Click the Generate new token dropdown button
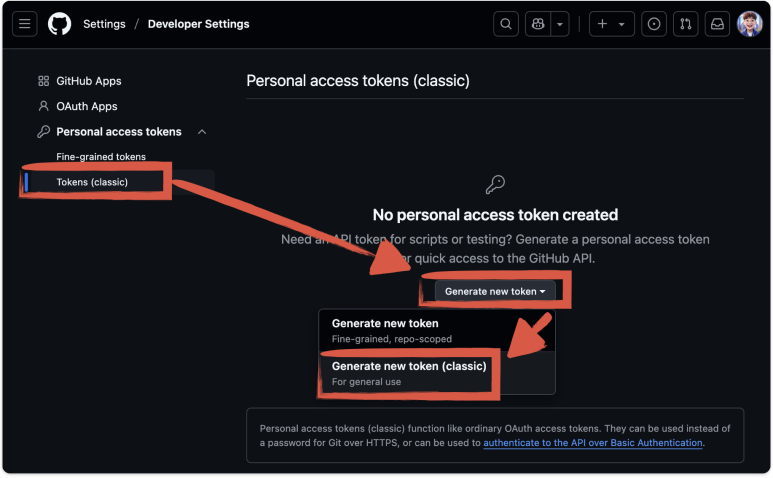This screenshot has width=773, height=478. [495, 291]
